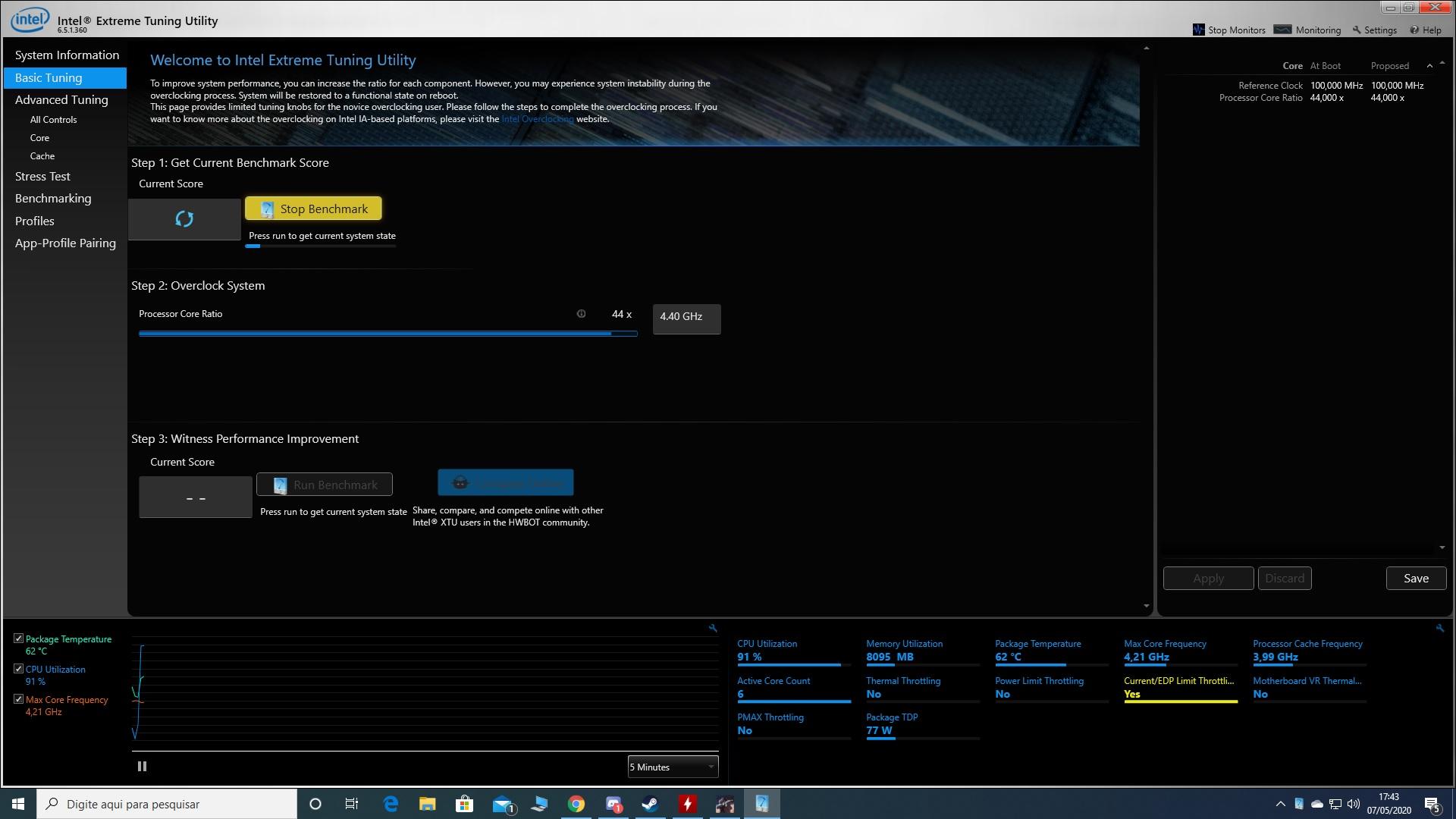
Task: Click the main panel scroll down arrow
Action: 1146,606
